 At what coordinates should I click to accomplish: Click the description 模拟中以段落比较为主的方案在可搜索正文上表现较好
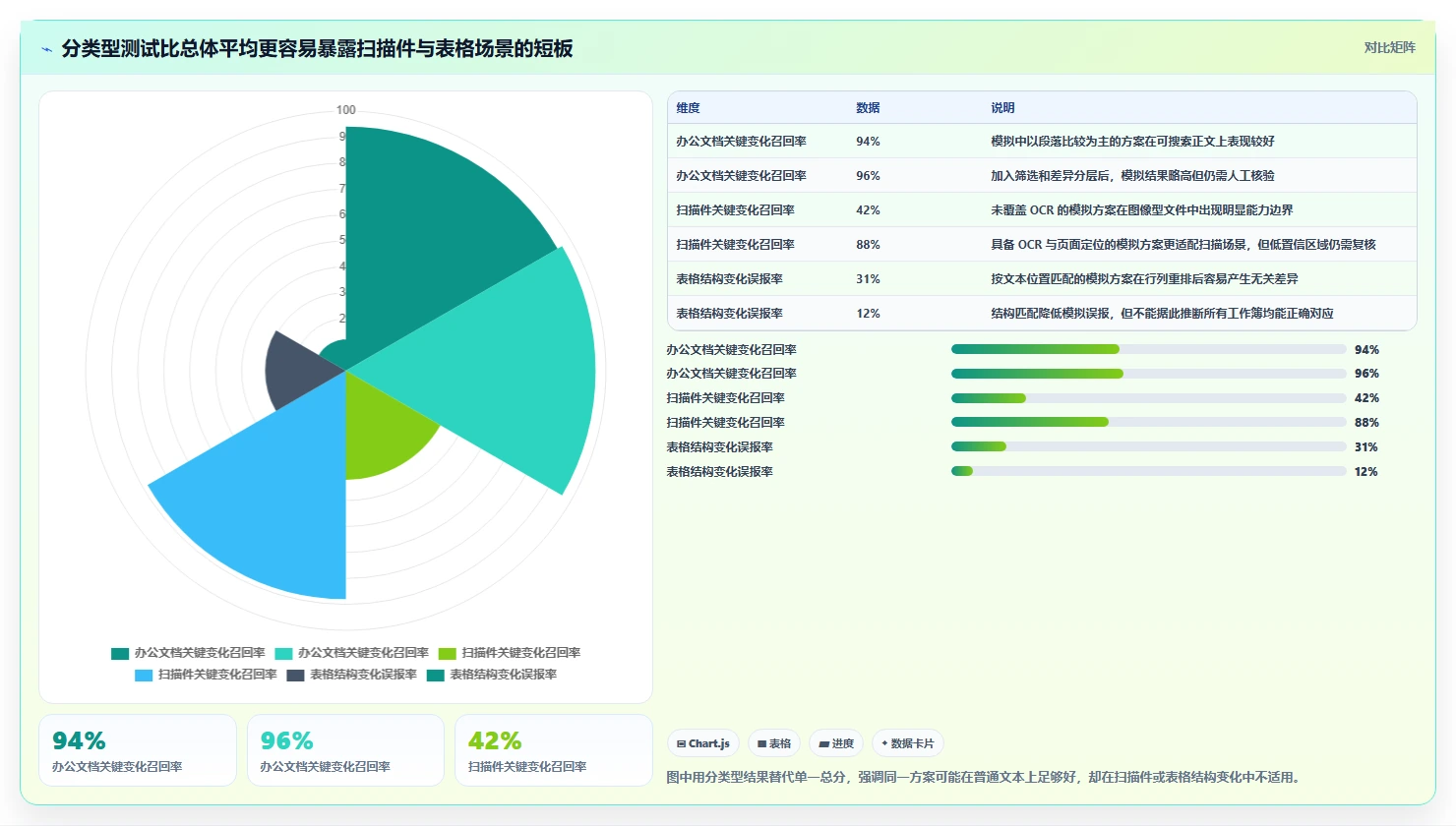pyautogui.click(x=1132, y=142)
